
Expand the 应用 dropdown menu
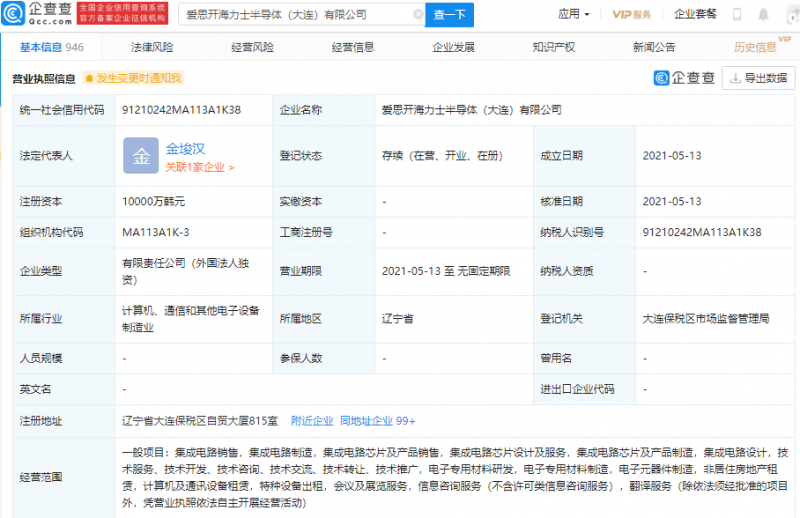(x=573, y=15)
